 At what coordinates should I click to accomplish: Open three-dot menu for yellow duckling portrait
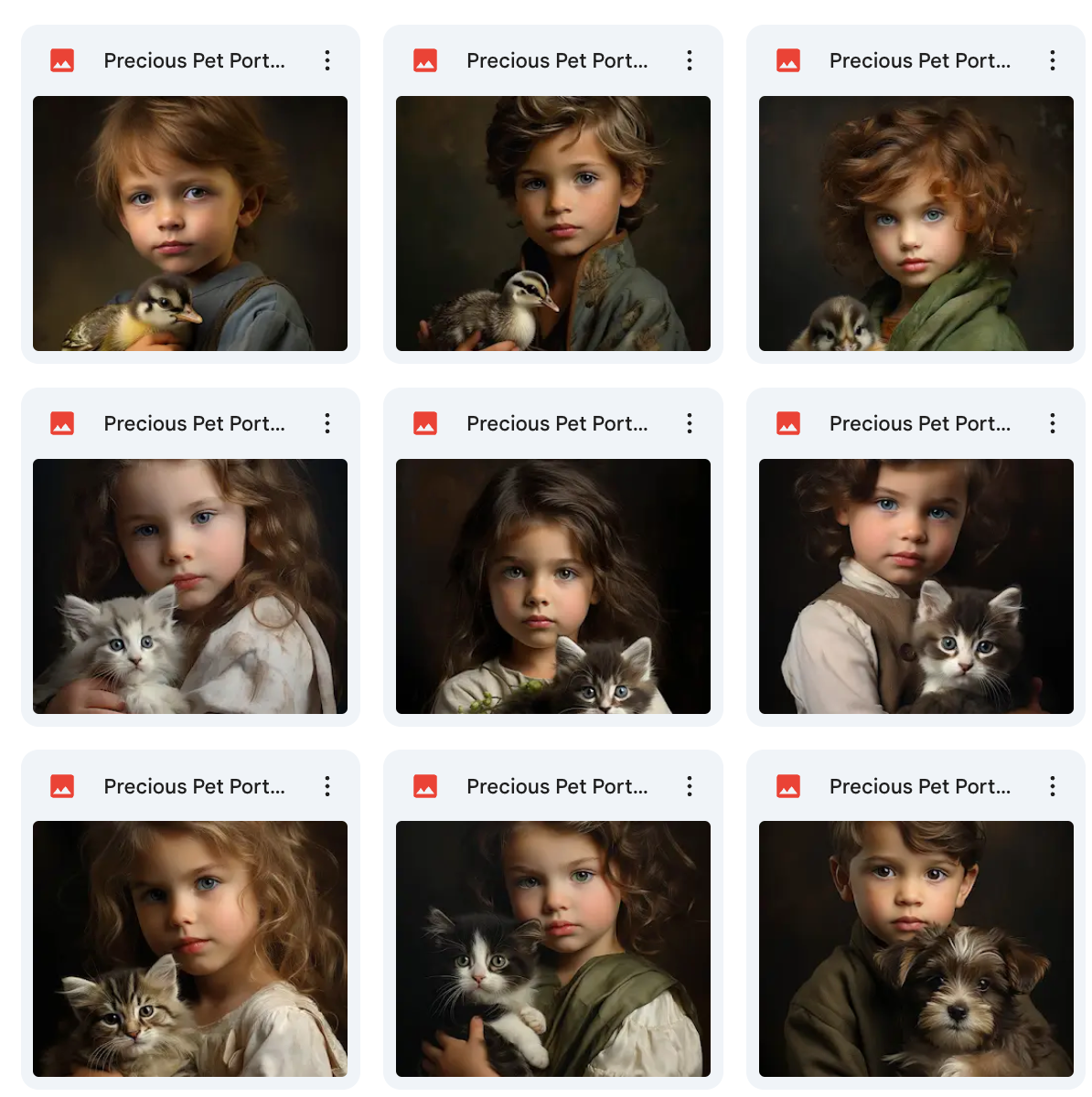(327, 60)
